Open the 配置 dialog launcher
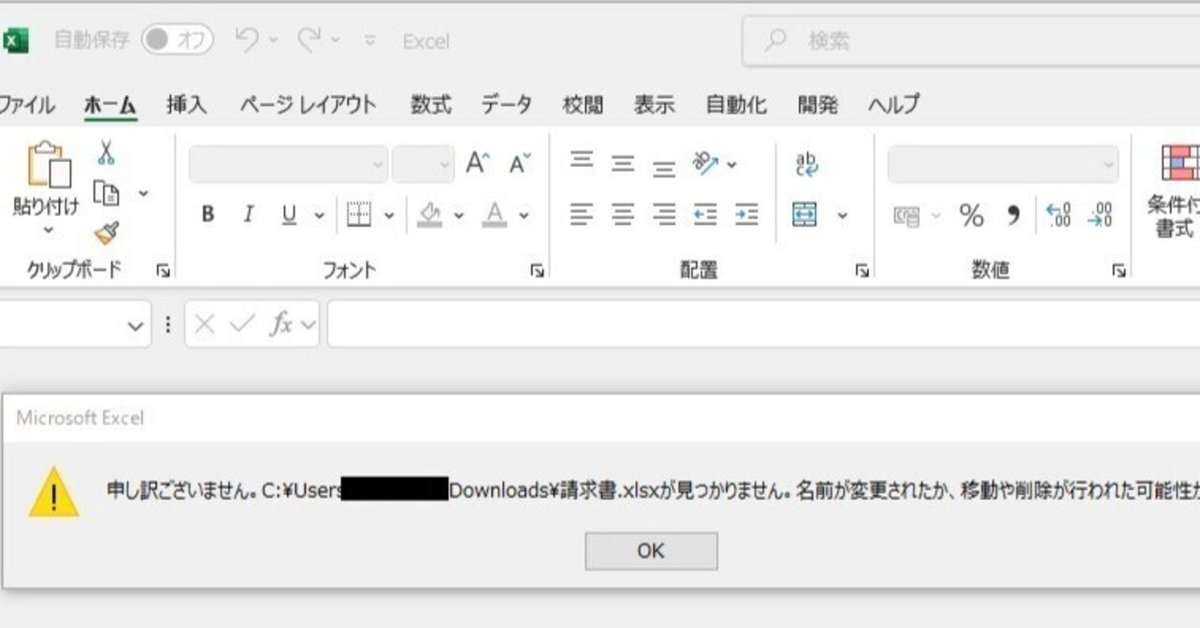The width and height of the screenshot is (1200, 628). [862, 270]
